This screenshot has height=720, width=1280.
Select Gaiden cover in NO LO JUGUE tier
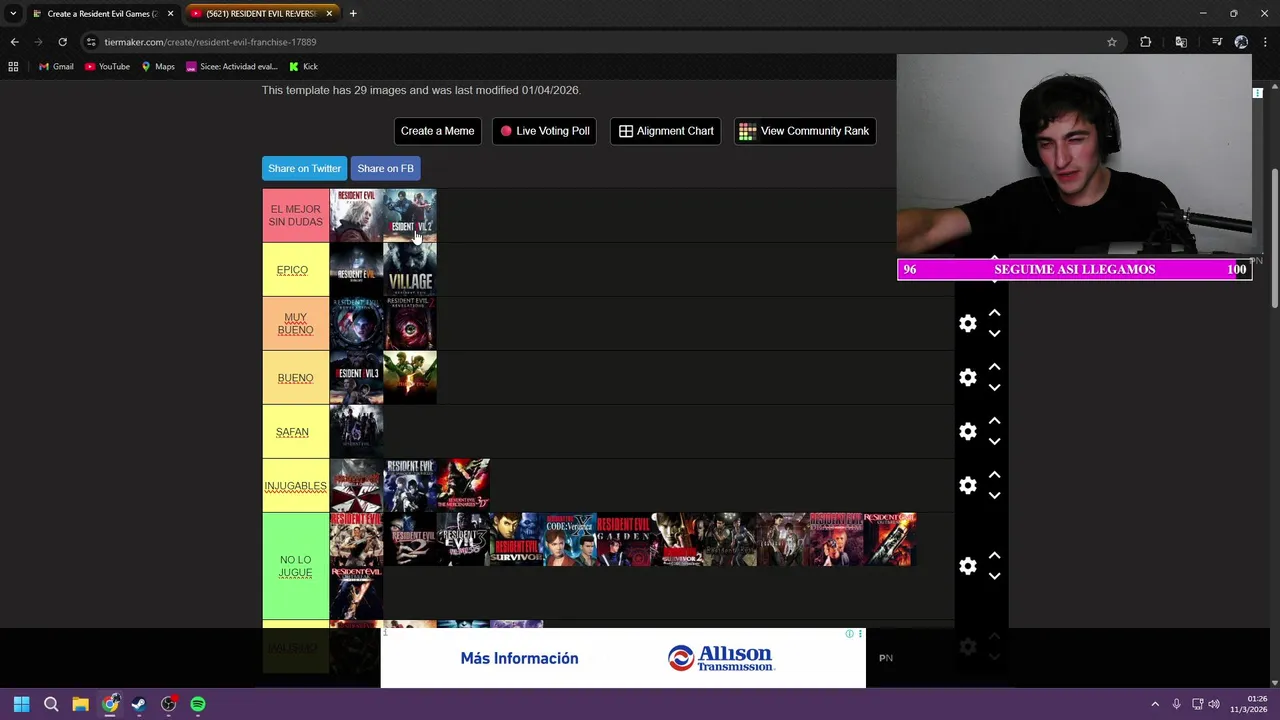[x=623, y=540]
